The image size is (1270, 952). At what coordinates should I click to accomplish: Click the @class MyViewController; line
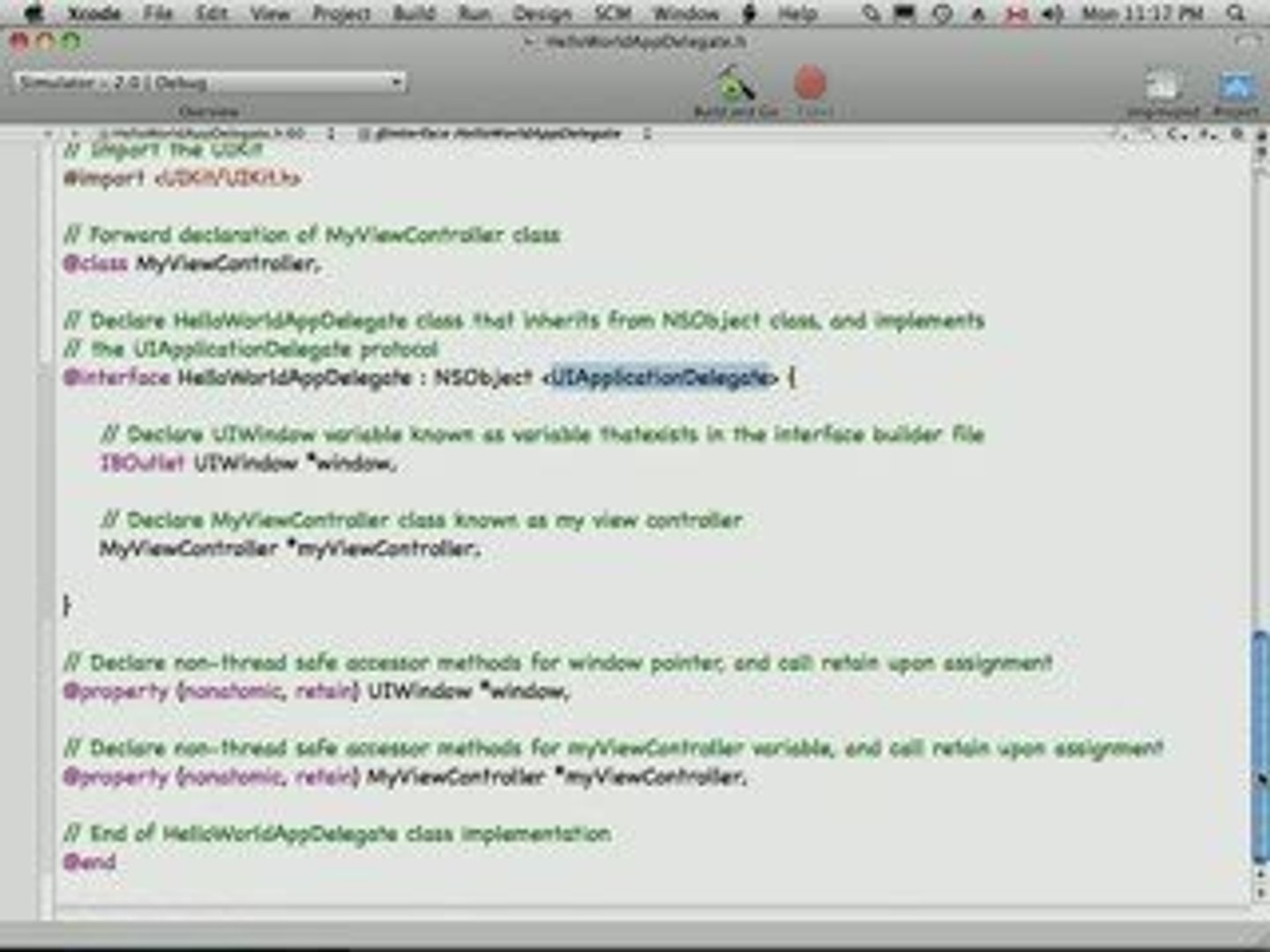pyautogui.click(x=192, y=263)
